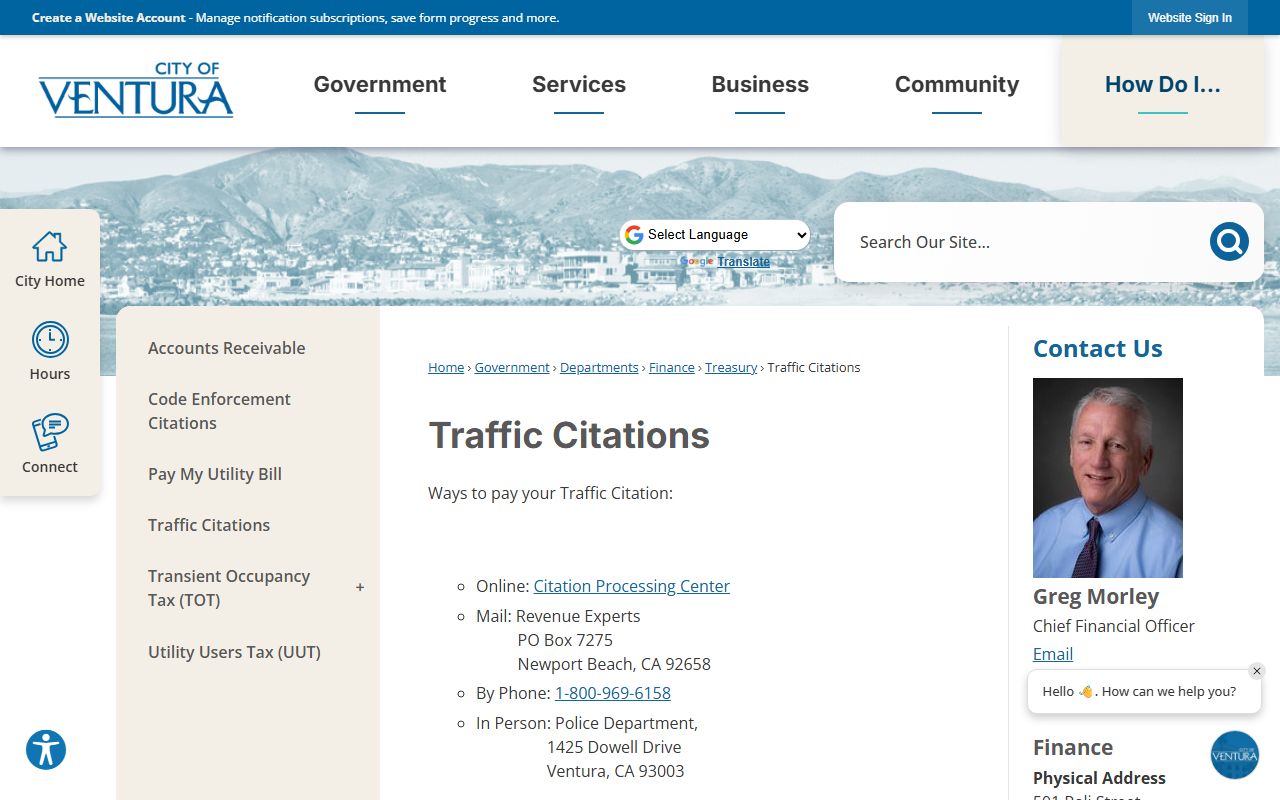The image size is (1280, 800).
Task: Open Pay My Utility Bill sidebar link
Action: coord(215,474)
